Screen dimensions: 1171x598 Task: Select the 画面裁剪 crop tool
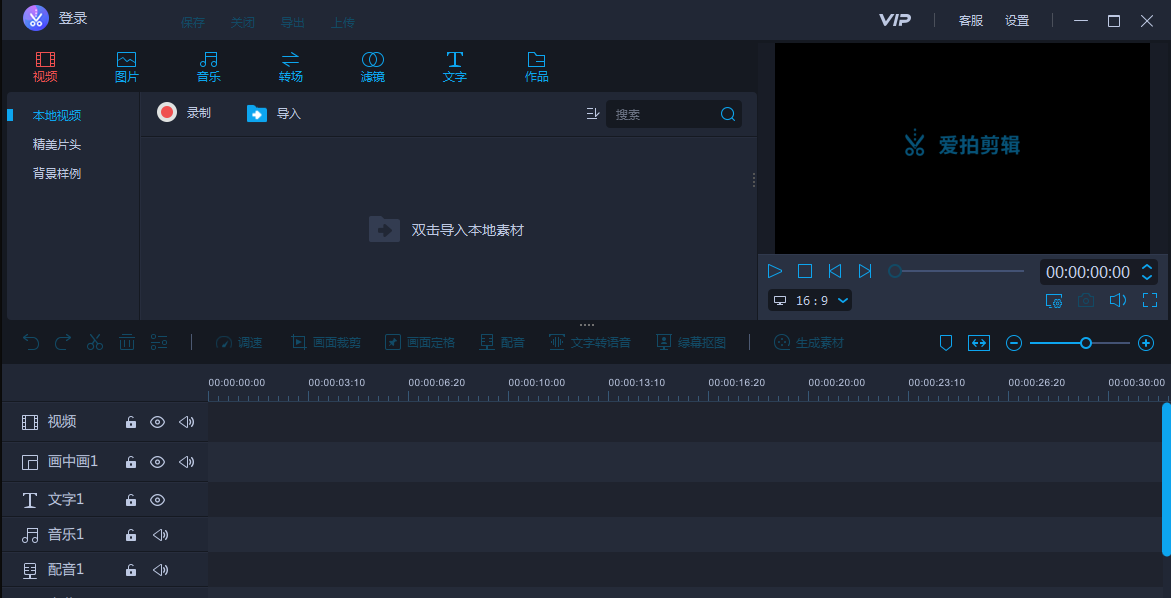[325, 342]
